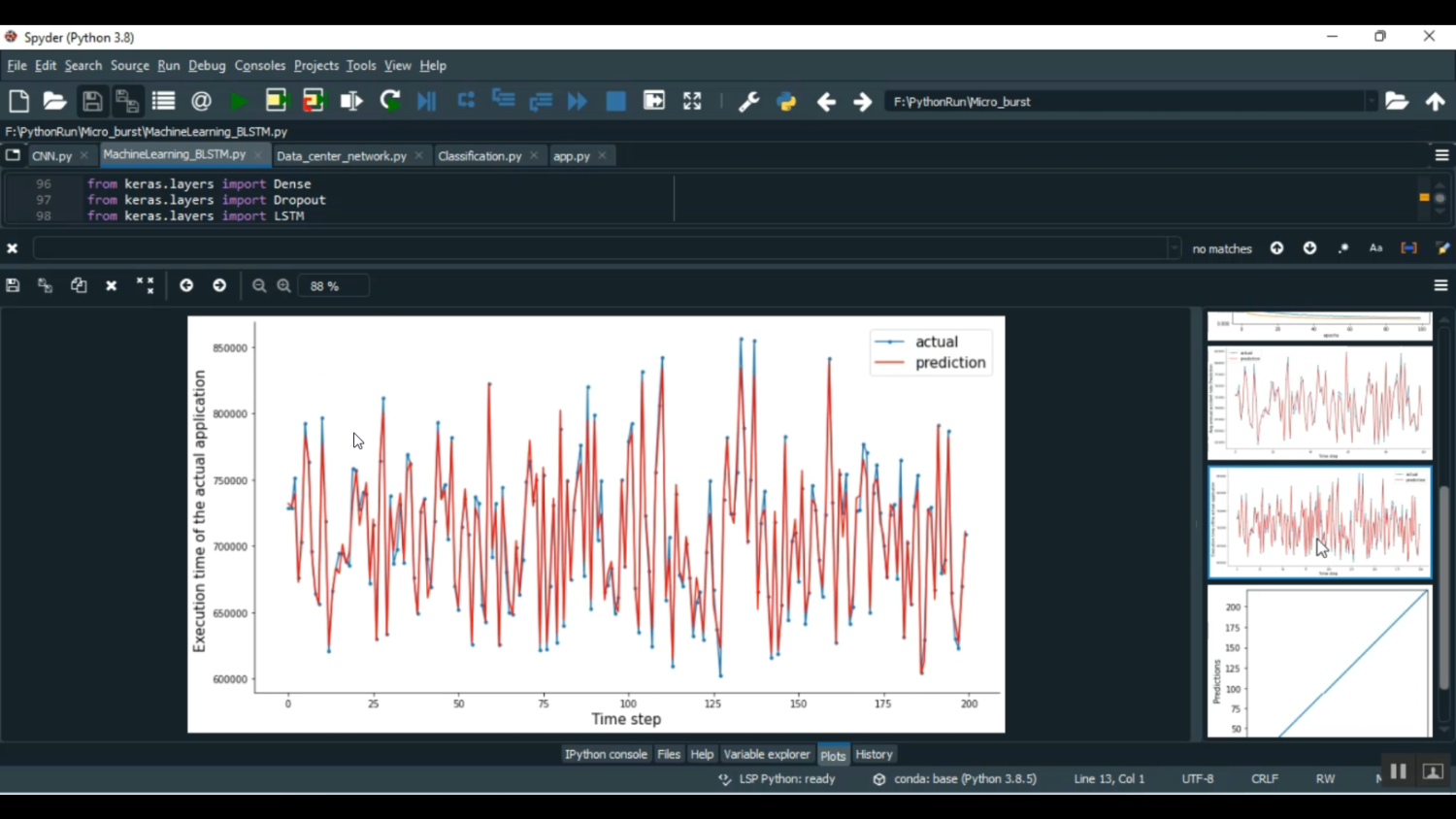
Task: Enable regular expression search option
Action: (1343, 248)
